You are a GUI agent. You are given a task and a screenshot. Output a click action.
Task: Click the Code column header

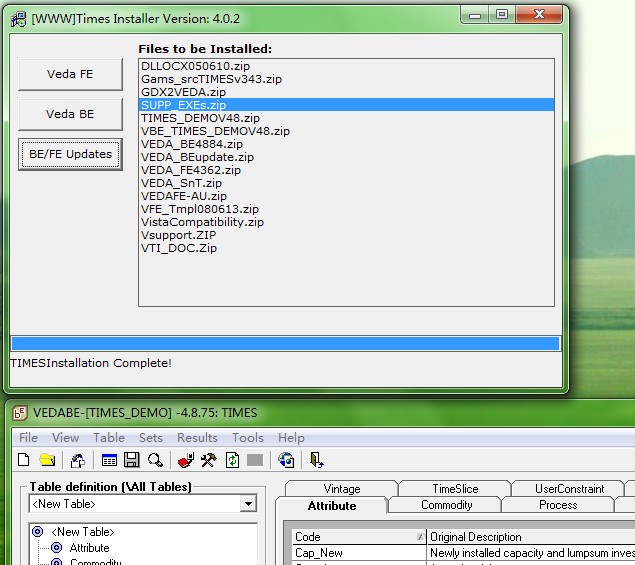click(359, 537)
